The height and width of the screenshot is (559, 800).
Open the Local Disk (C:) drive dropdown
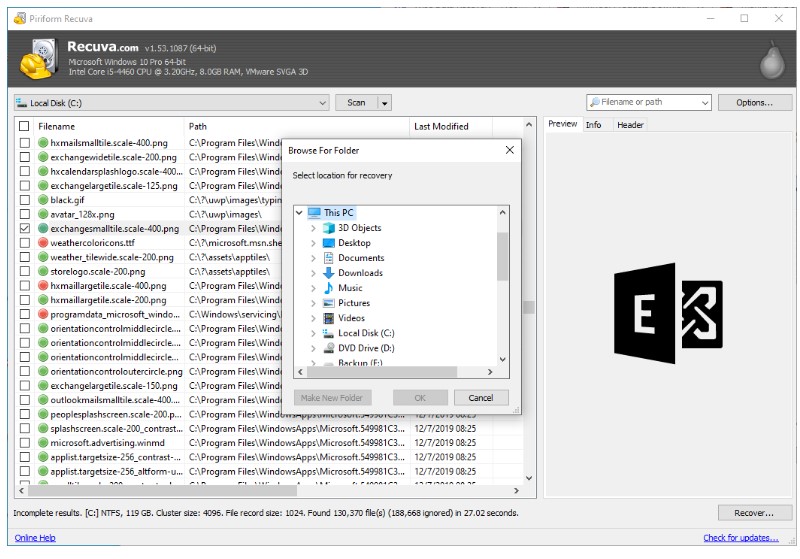(171, 103)
